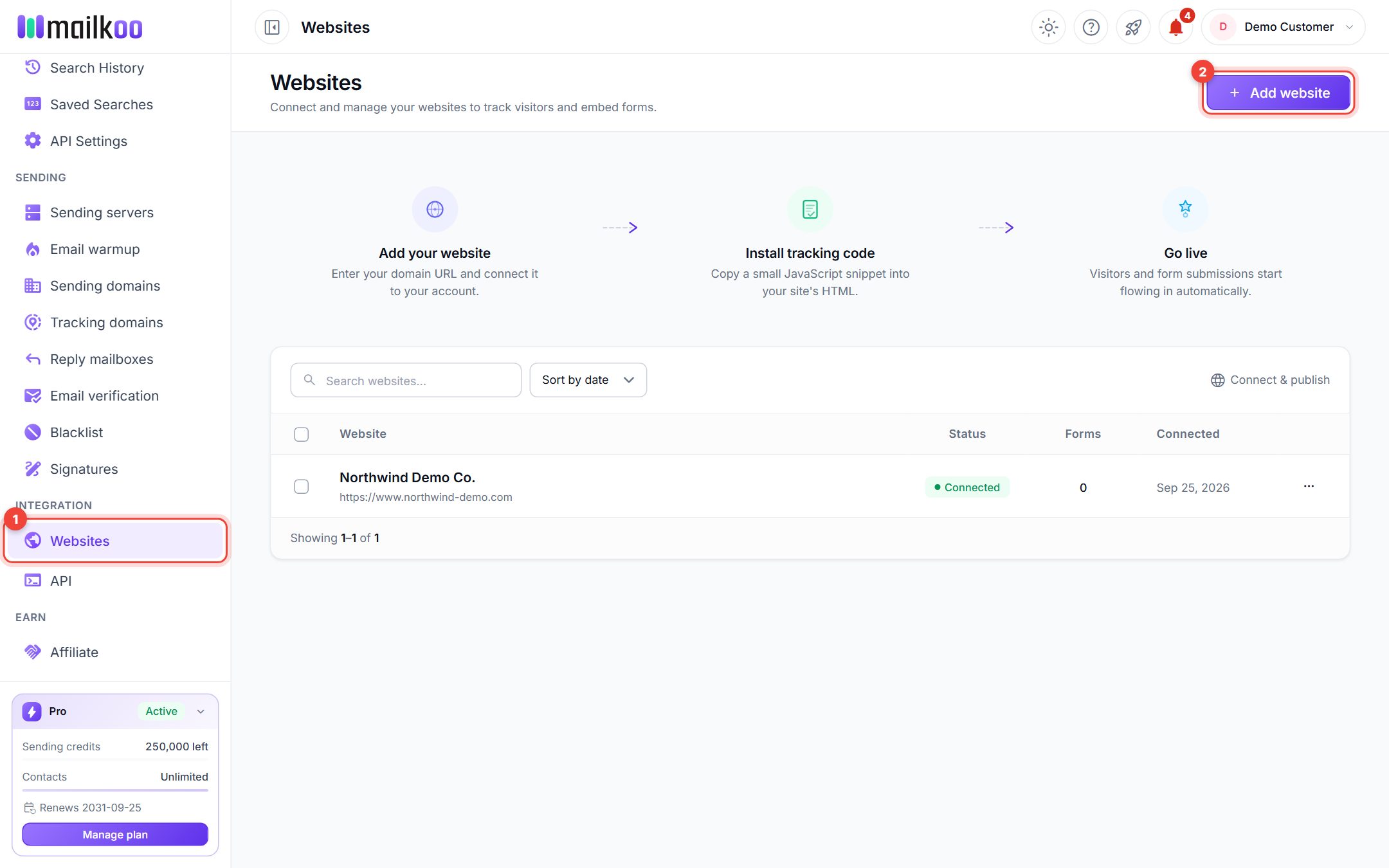The width and height of the screenshot is (1389, 868).
Task: Open the mailkoo logo home
Action: click(80, 27)
